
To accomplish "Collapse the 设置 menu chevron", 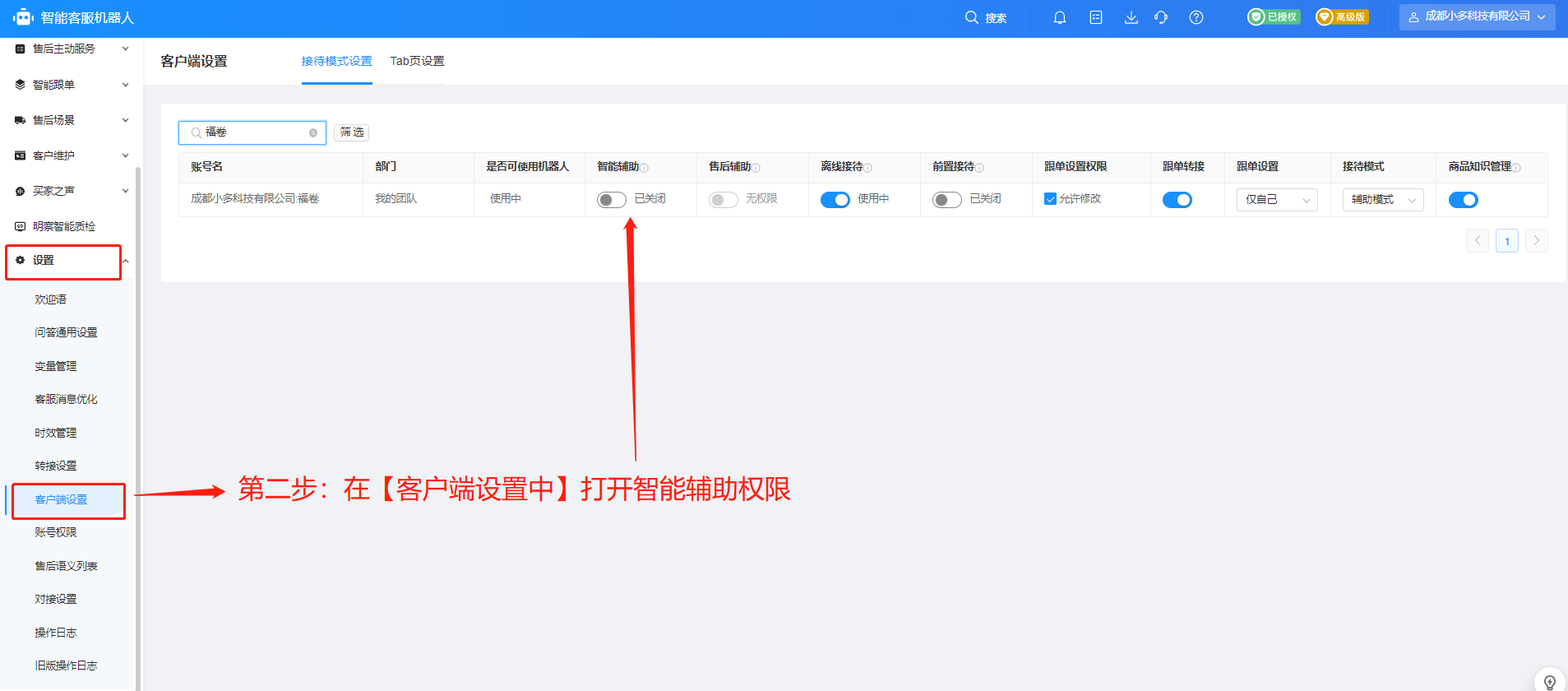I will tap(126, 262).
